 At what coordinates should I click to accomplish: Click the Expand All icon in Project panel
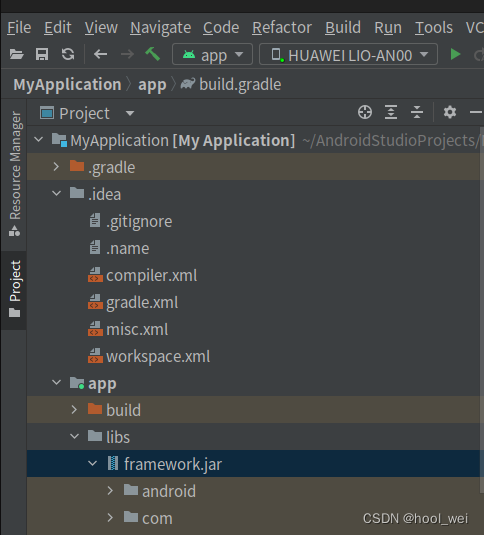tap(391, 112)
